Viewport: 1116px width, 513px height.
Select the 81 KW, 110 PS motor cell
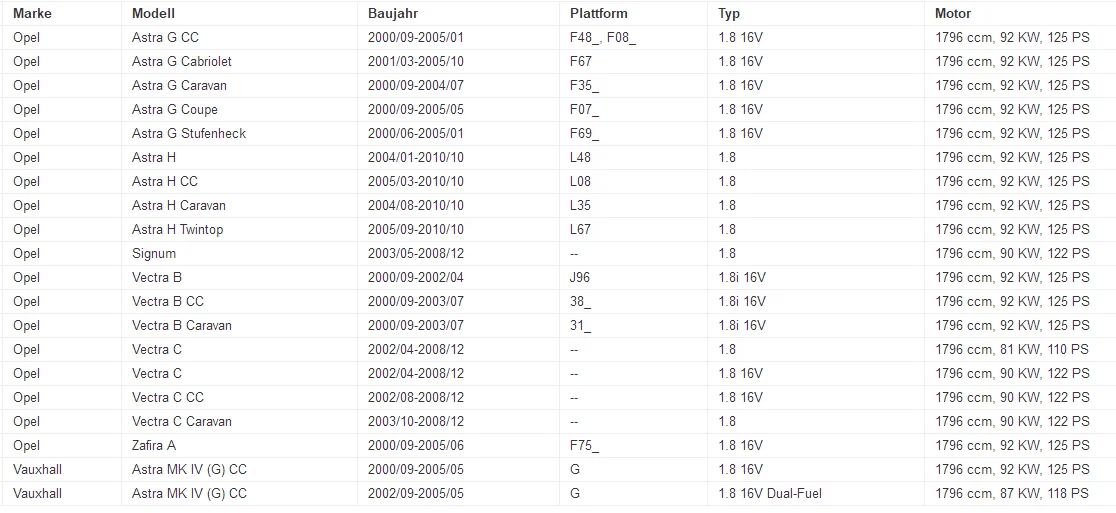tap(1012, 349)
